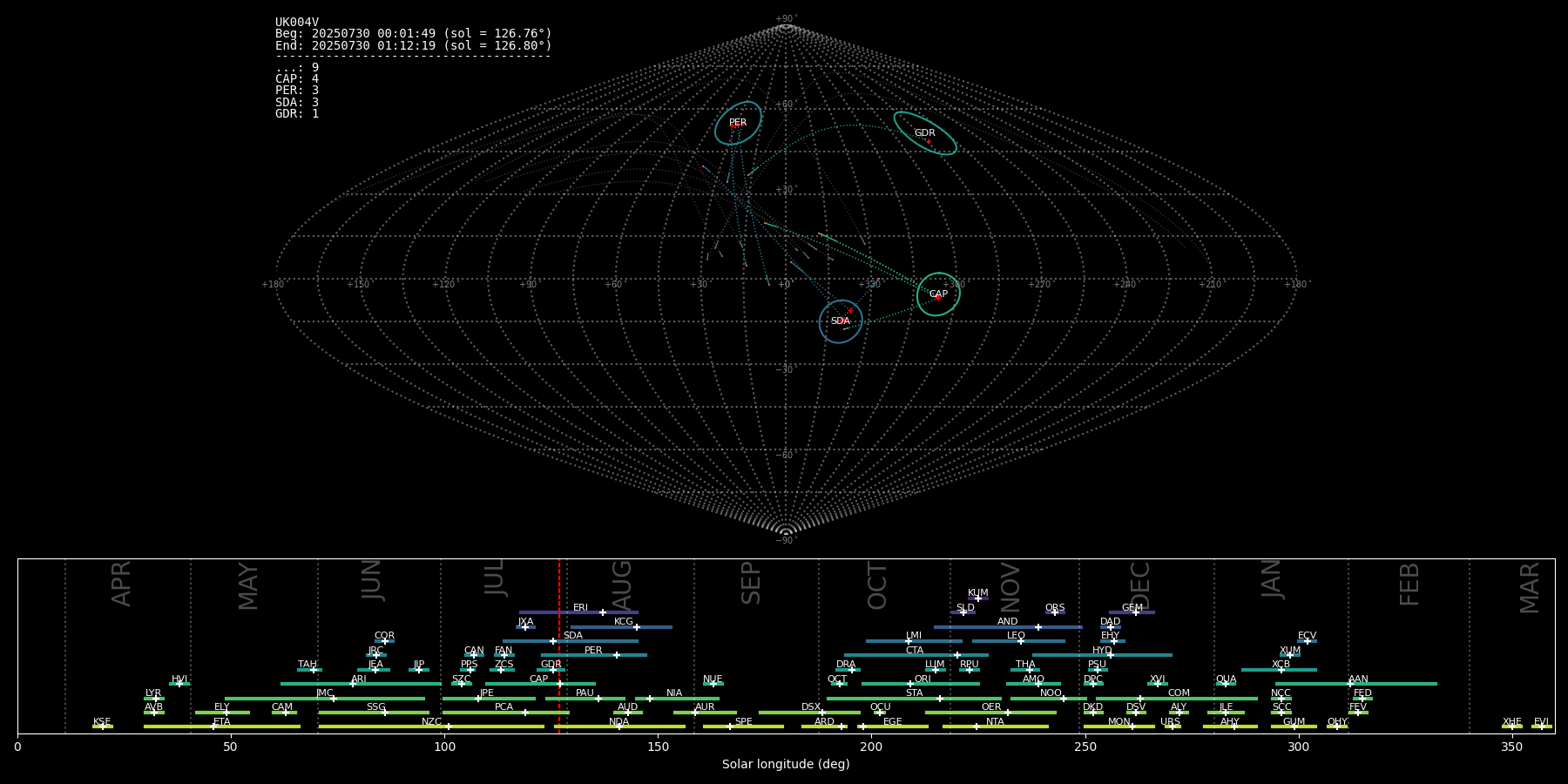Click the red dashed current solar longitude line
Image resolution: width=1568 pixels, height=784 pixels.
(x=559, y=645)
